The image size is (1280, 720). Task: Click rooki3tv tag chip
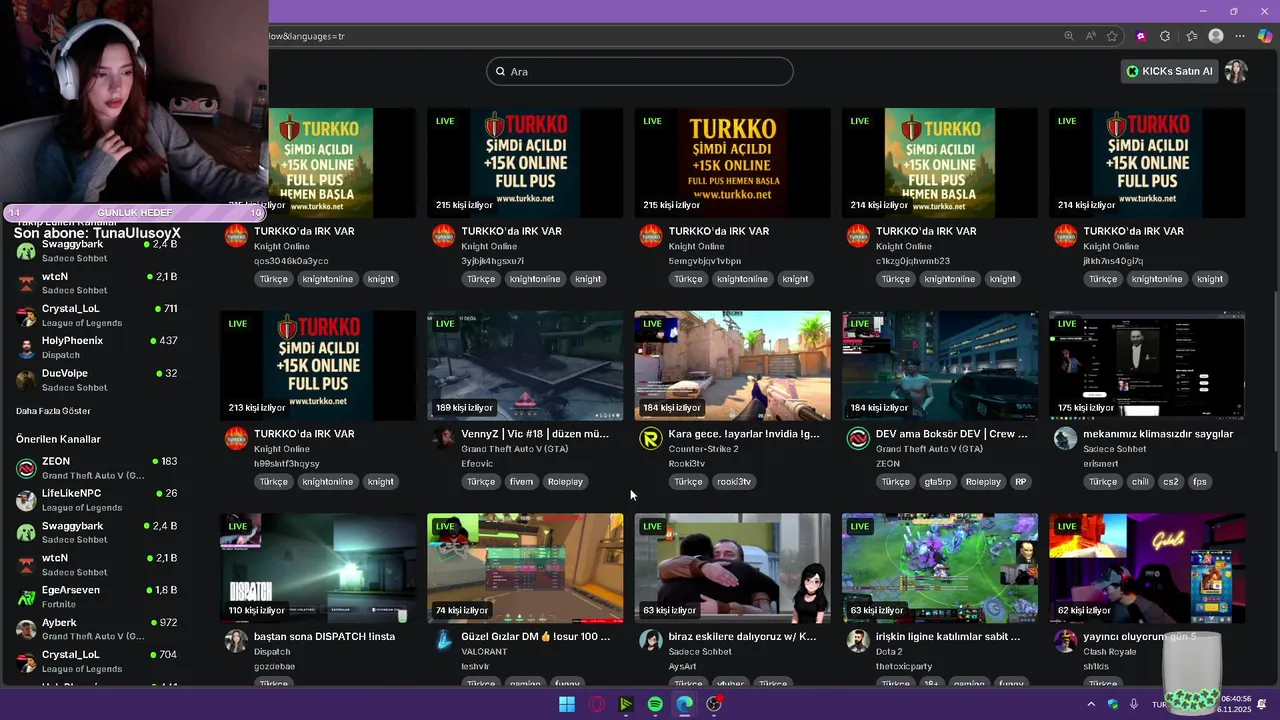point(733,482)
